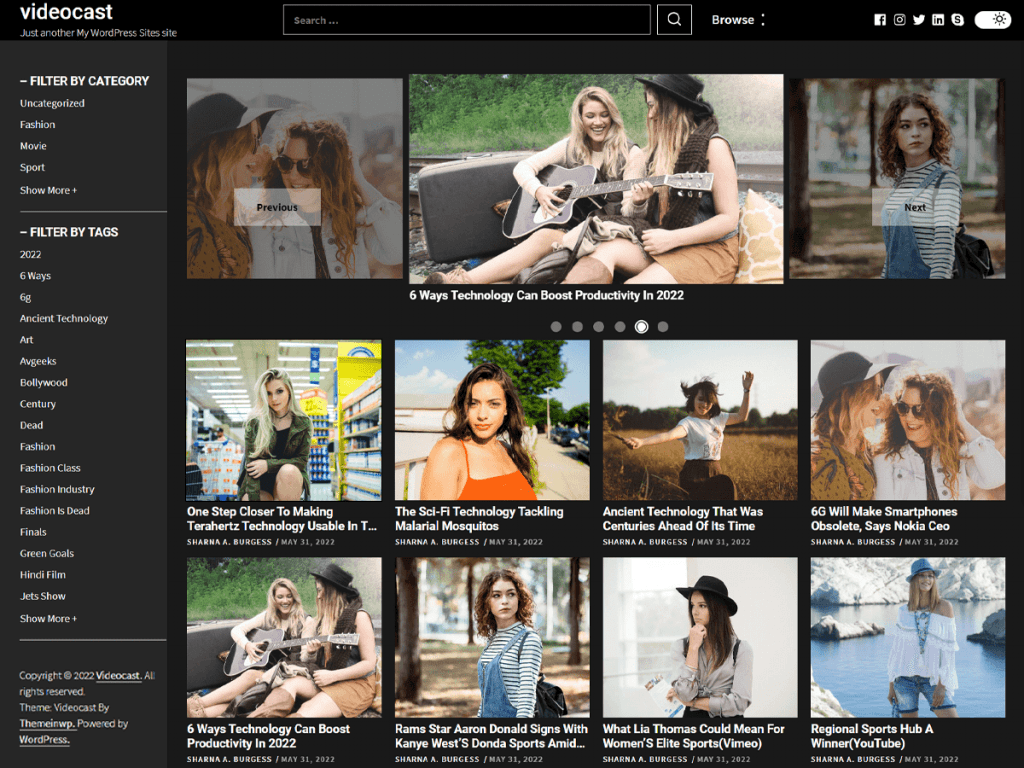Filter by the Fashion category
The width and height of the screenshot is (1024, 768).
click(38, 125)
